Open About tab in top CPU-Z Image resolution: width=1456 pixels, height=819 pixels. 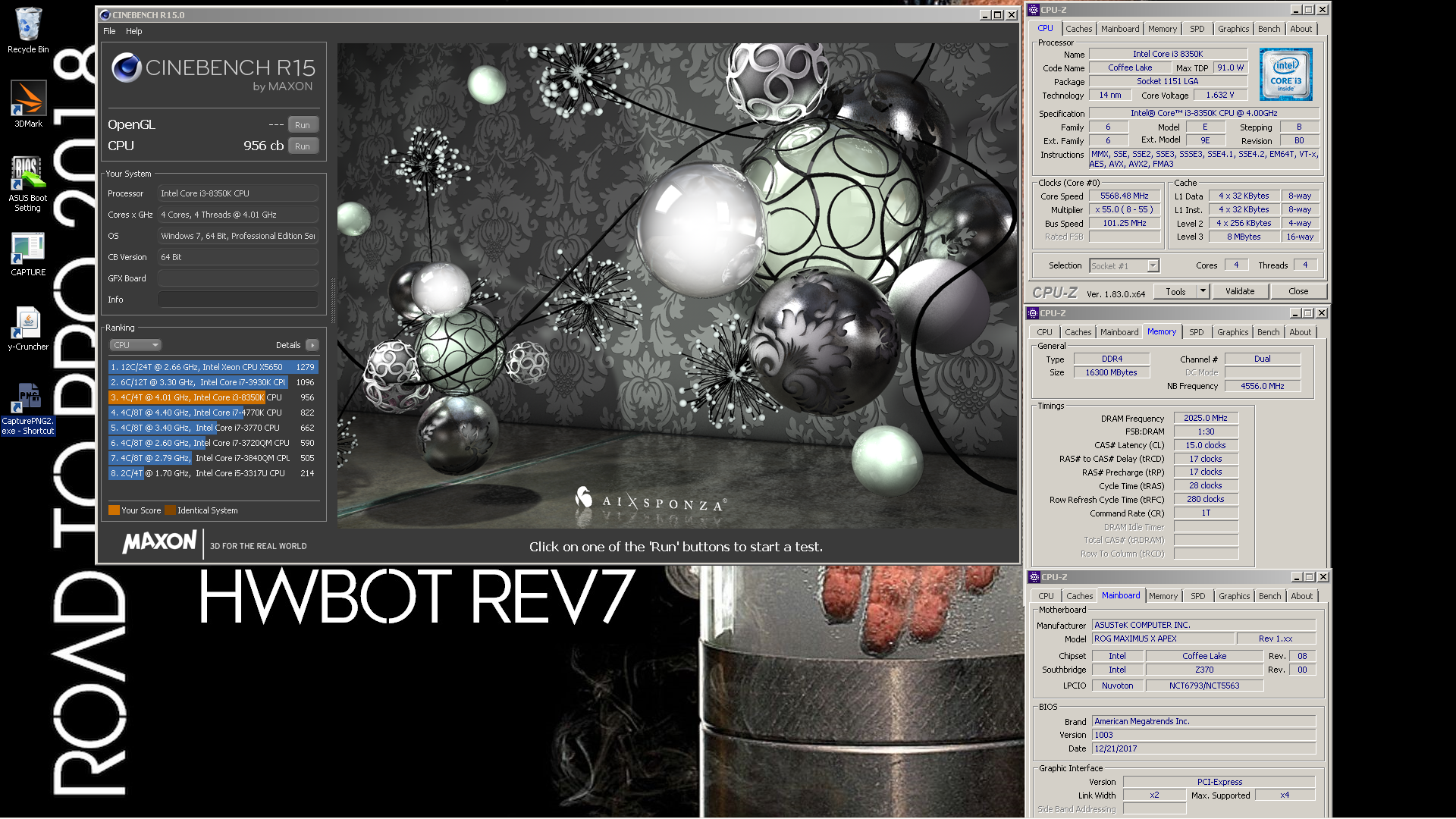click(x=1301, y=29)
